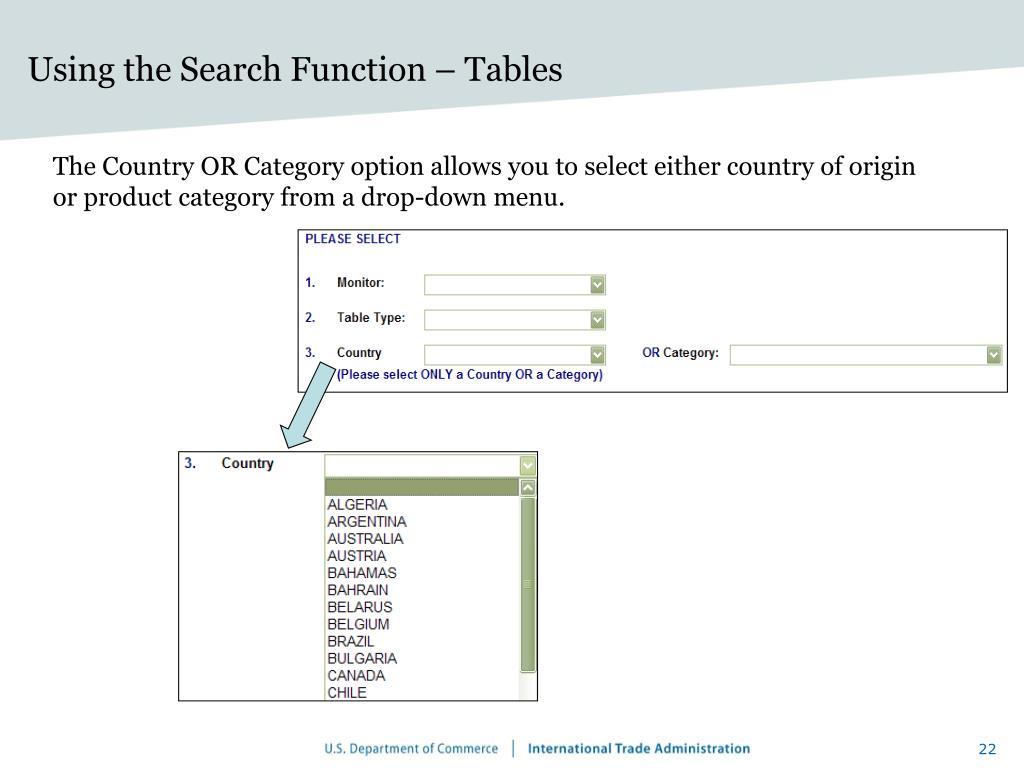Screen dimensions: 1024x768
Task: Click the Table Type combo box field
Action: (x=515, y=320)
